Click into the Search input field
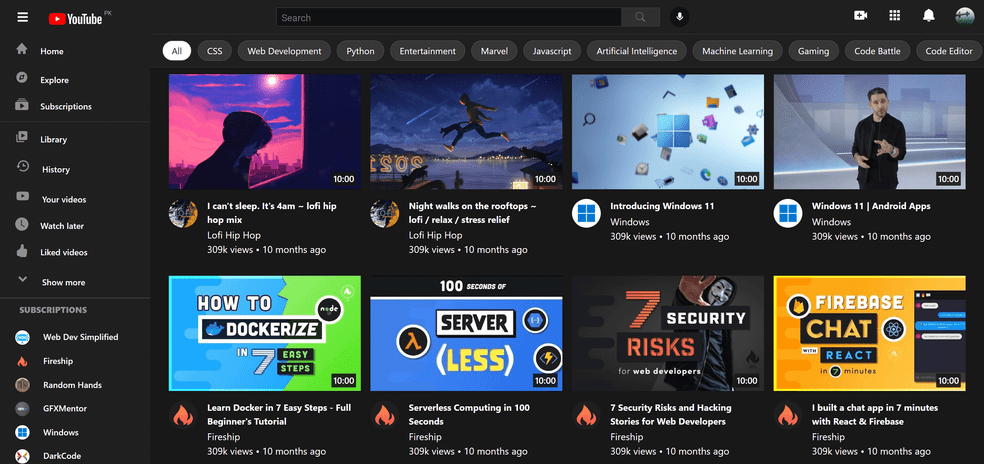Image resolution: width=984 pixels, height=464 pixels. tap(449, 18)
